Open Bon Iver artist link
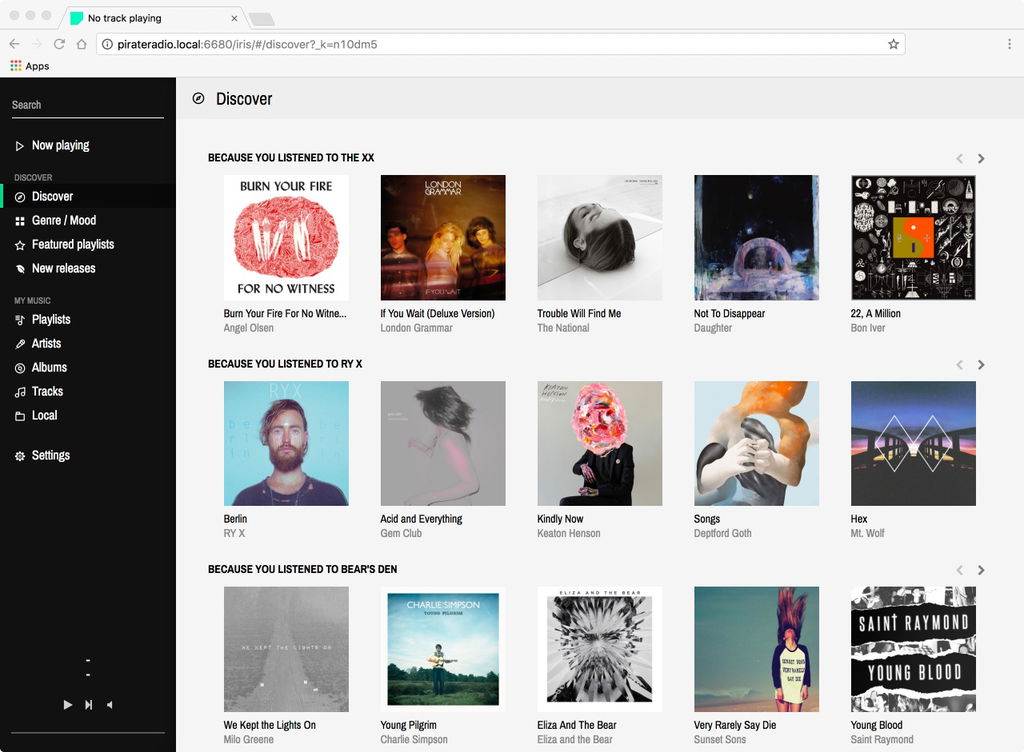Screen dimensions: 1024x752 click(867, 328)
